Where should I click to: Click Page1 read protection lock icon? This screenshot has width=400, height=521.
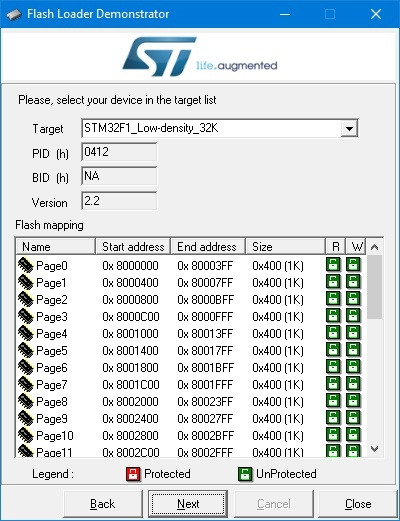point(333,282)
